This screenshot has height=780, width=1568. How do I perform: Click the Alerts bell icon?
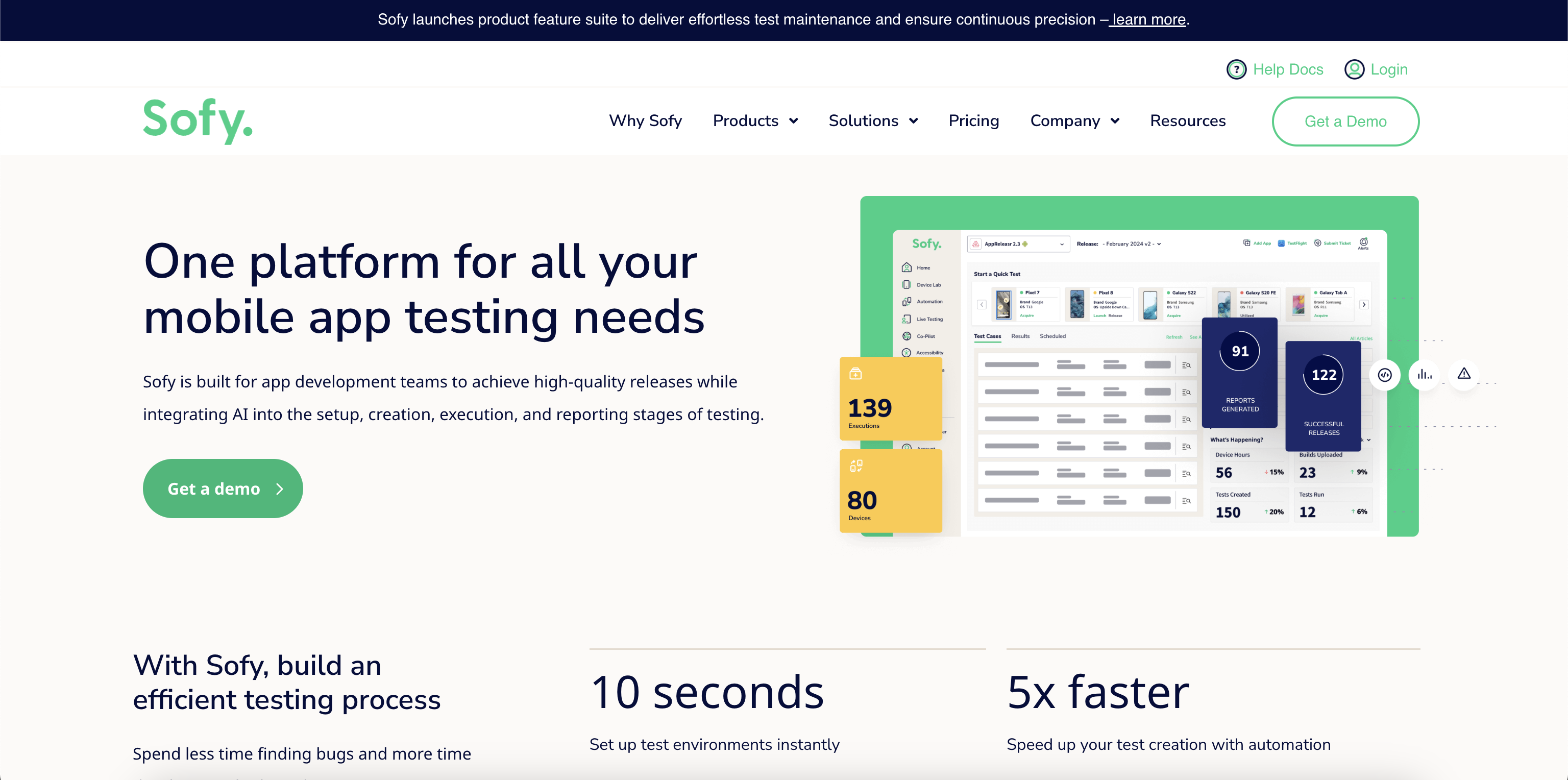(x=1363, y=242)
